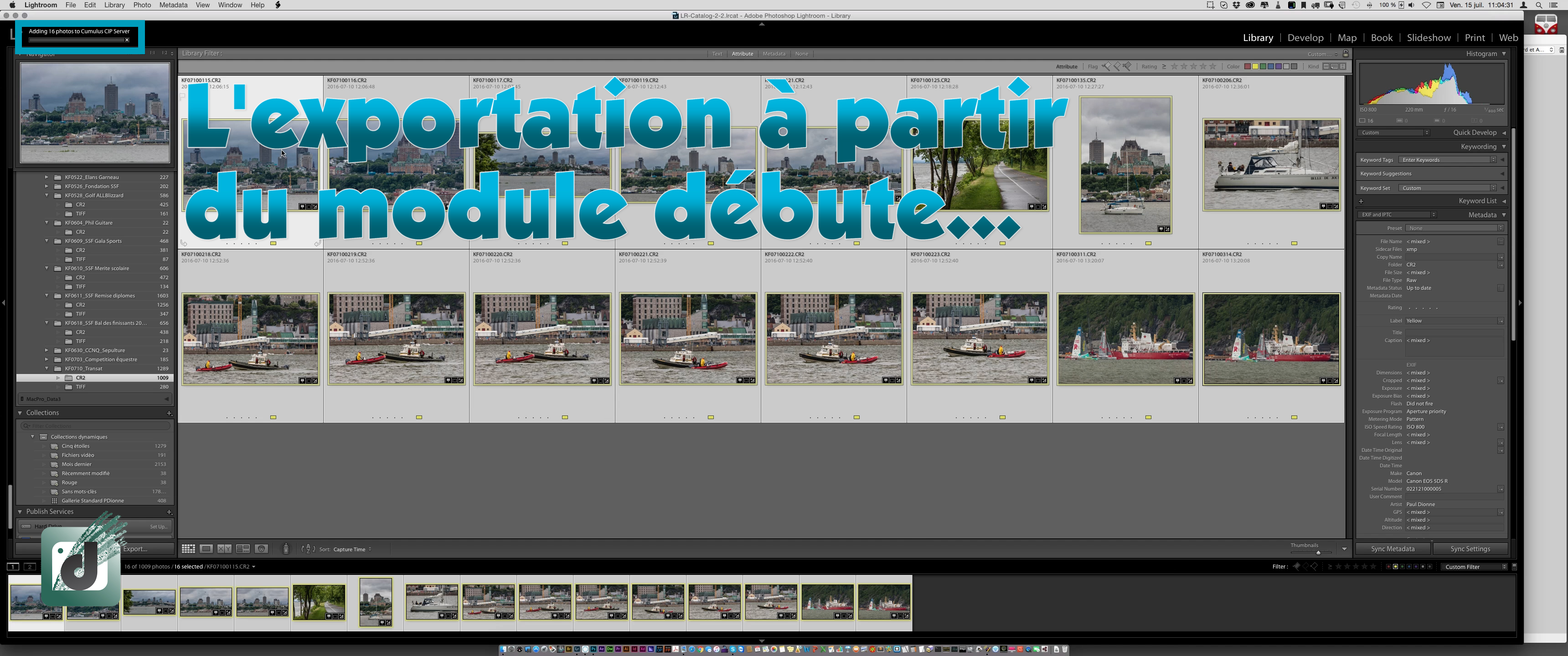
Task: Adjust the Thumbnails size slider
Action: [1318, 553]
